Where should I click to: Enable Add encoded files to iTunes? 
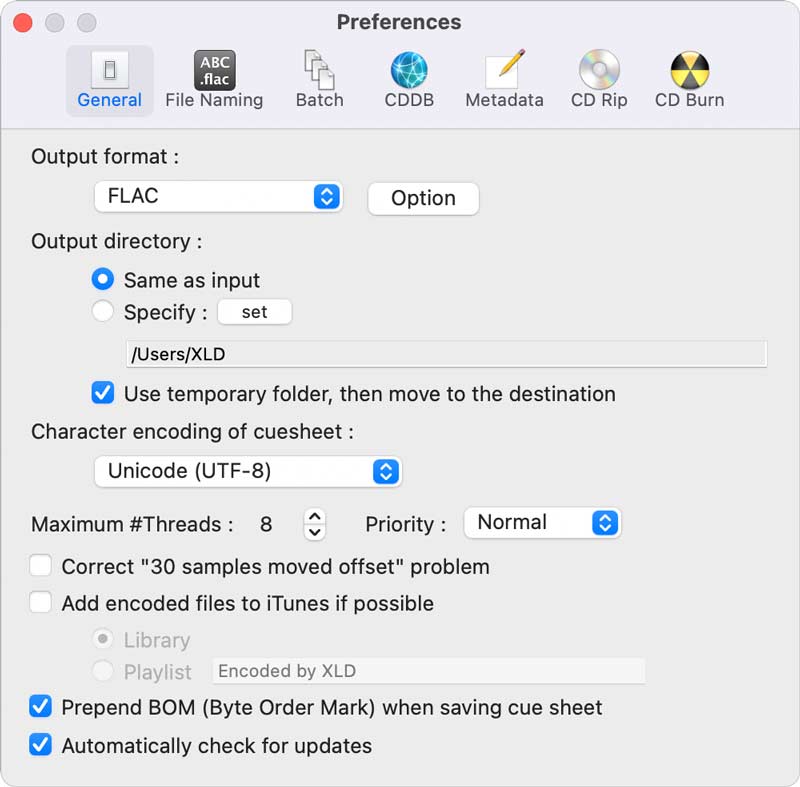(40, 602)
